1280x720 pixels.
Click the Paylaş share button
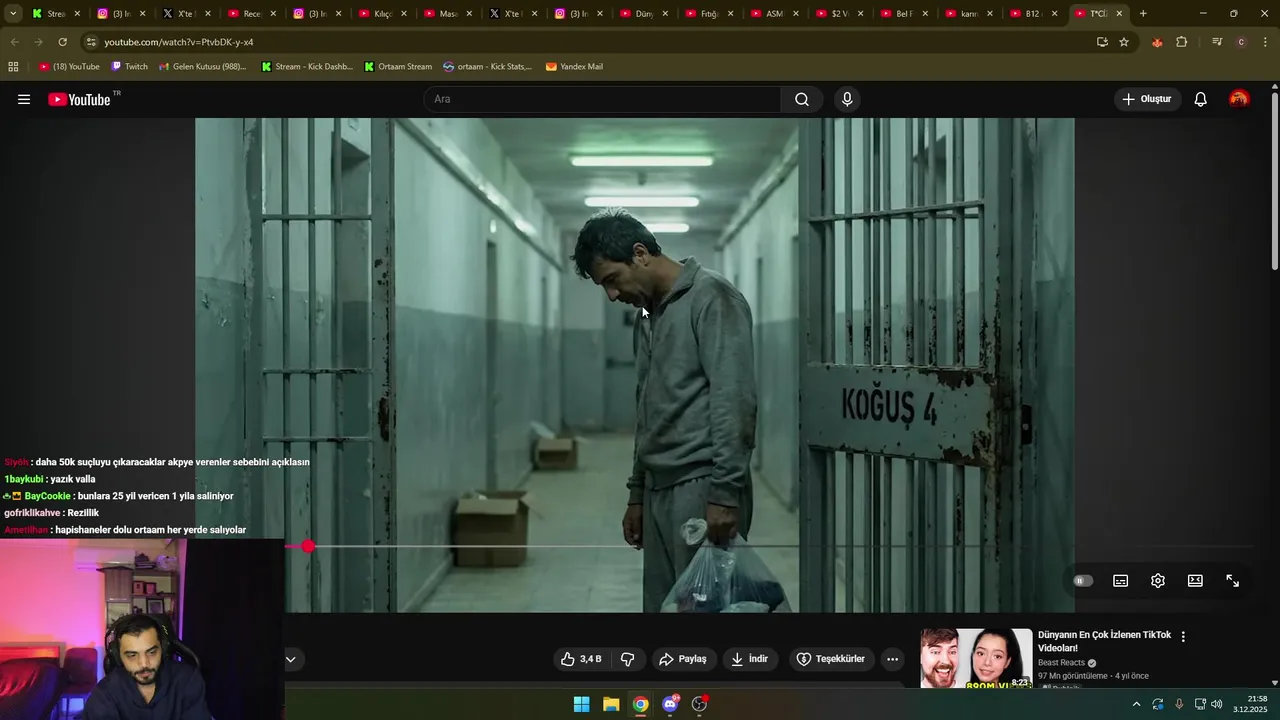pos(682,659)
